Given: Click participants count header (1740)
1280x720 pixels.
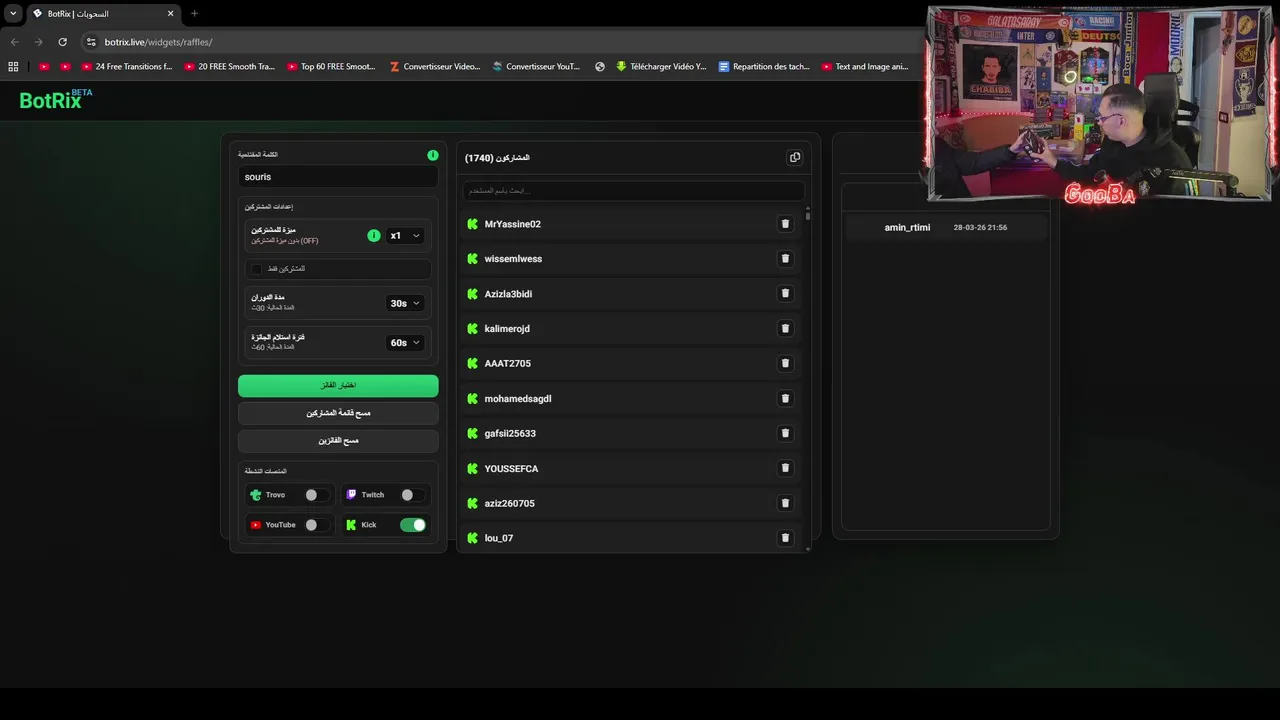Looking at the screenshot, I should [x=497, y=158].
